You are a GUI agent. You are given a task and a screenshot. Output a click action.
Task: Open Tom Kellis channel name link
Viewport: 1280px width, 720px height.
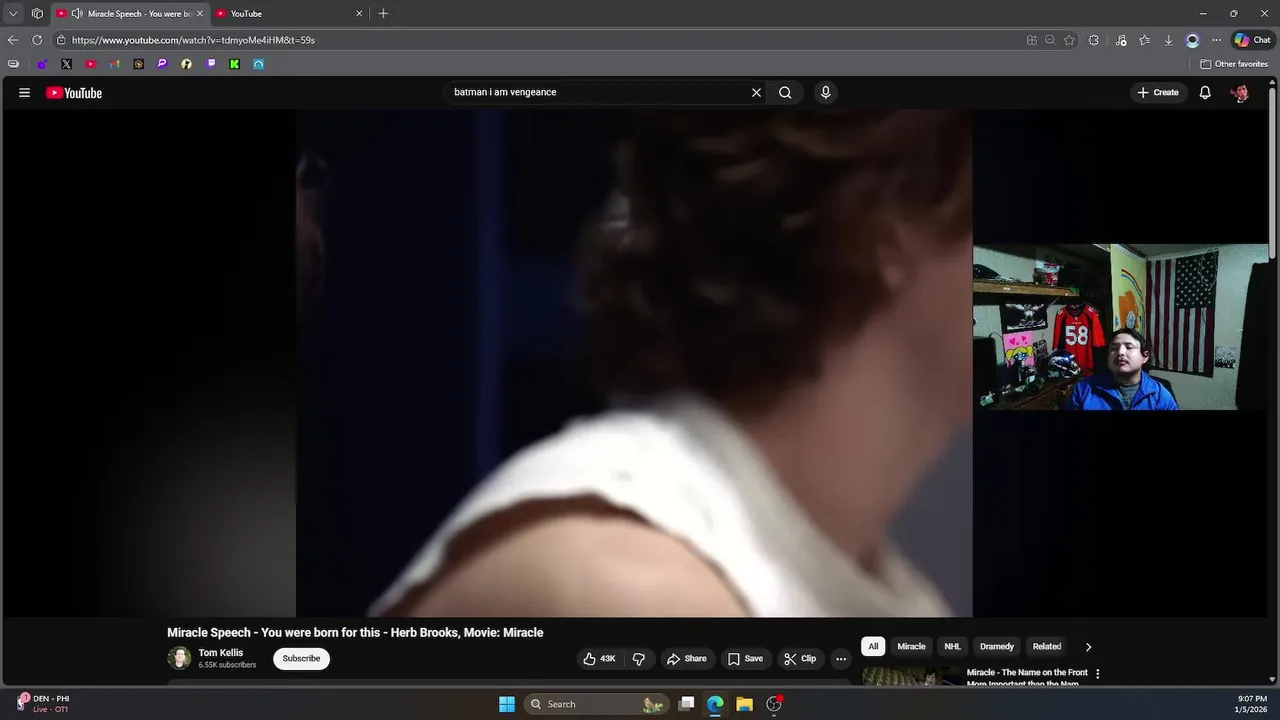(221, 653)
